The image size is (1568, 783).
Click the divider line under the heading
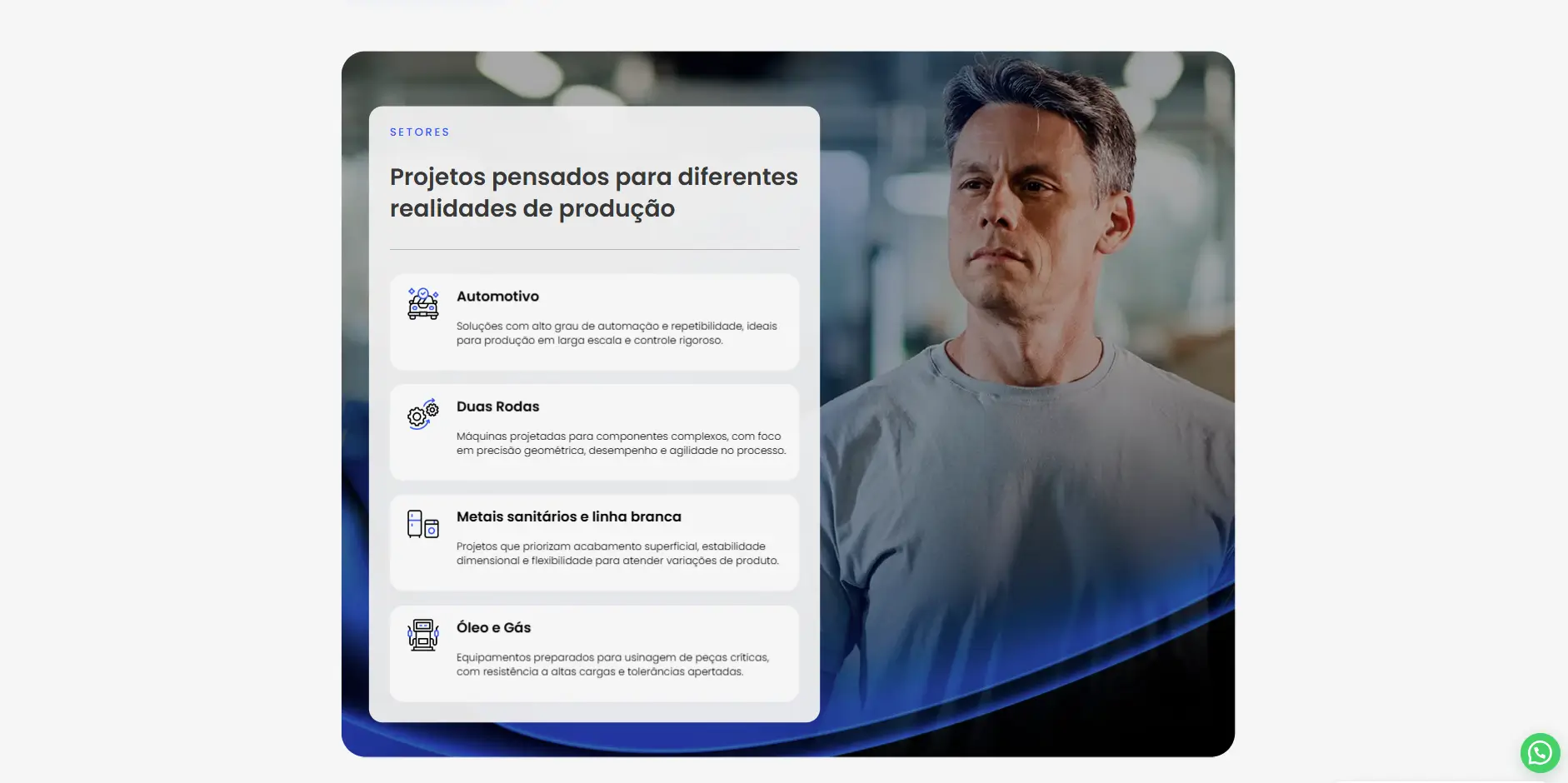pos(594,249)
